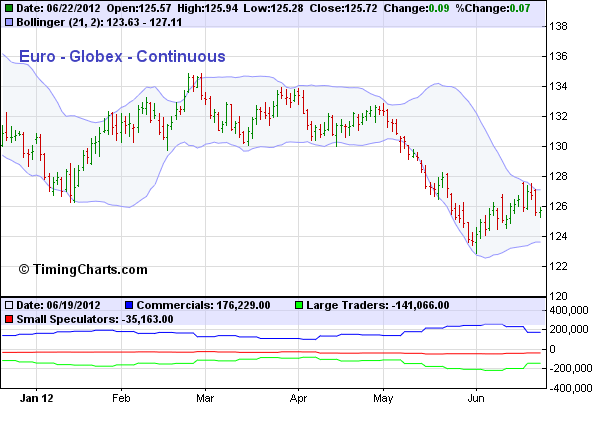Click the 130 price axis label
Image resolution: width=592 pixels, height=424 pixels.
[x=558, y=146]
